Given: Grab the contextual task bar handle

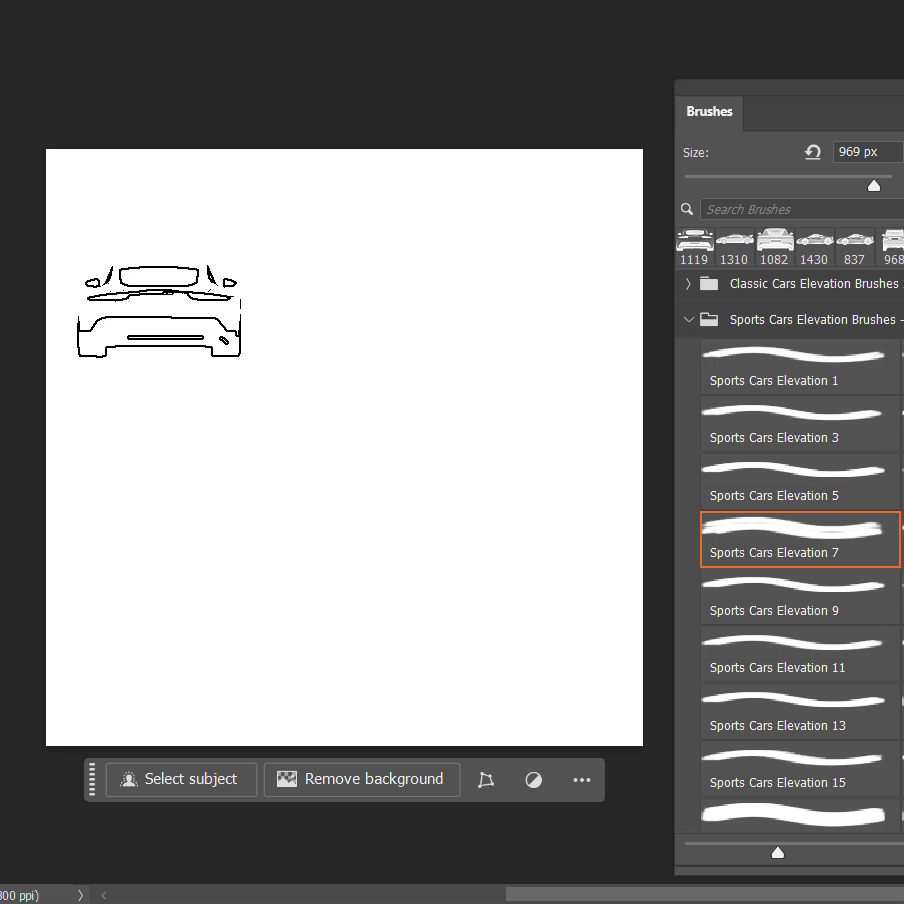Looking at the screenshot, I should 92,779.
